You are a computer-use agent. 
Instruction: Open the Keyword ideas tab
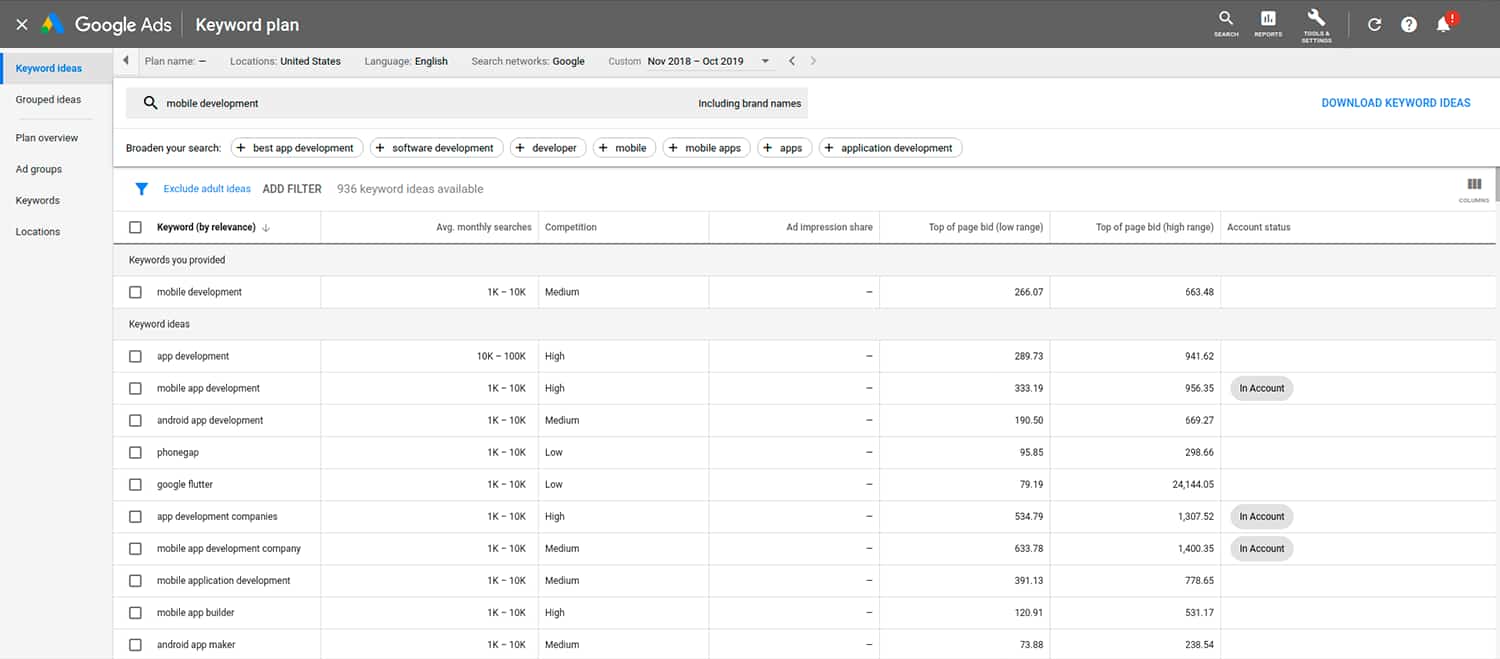coord(57,69)
